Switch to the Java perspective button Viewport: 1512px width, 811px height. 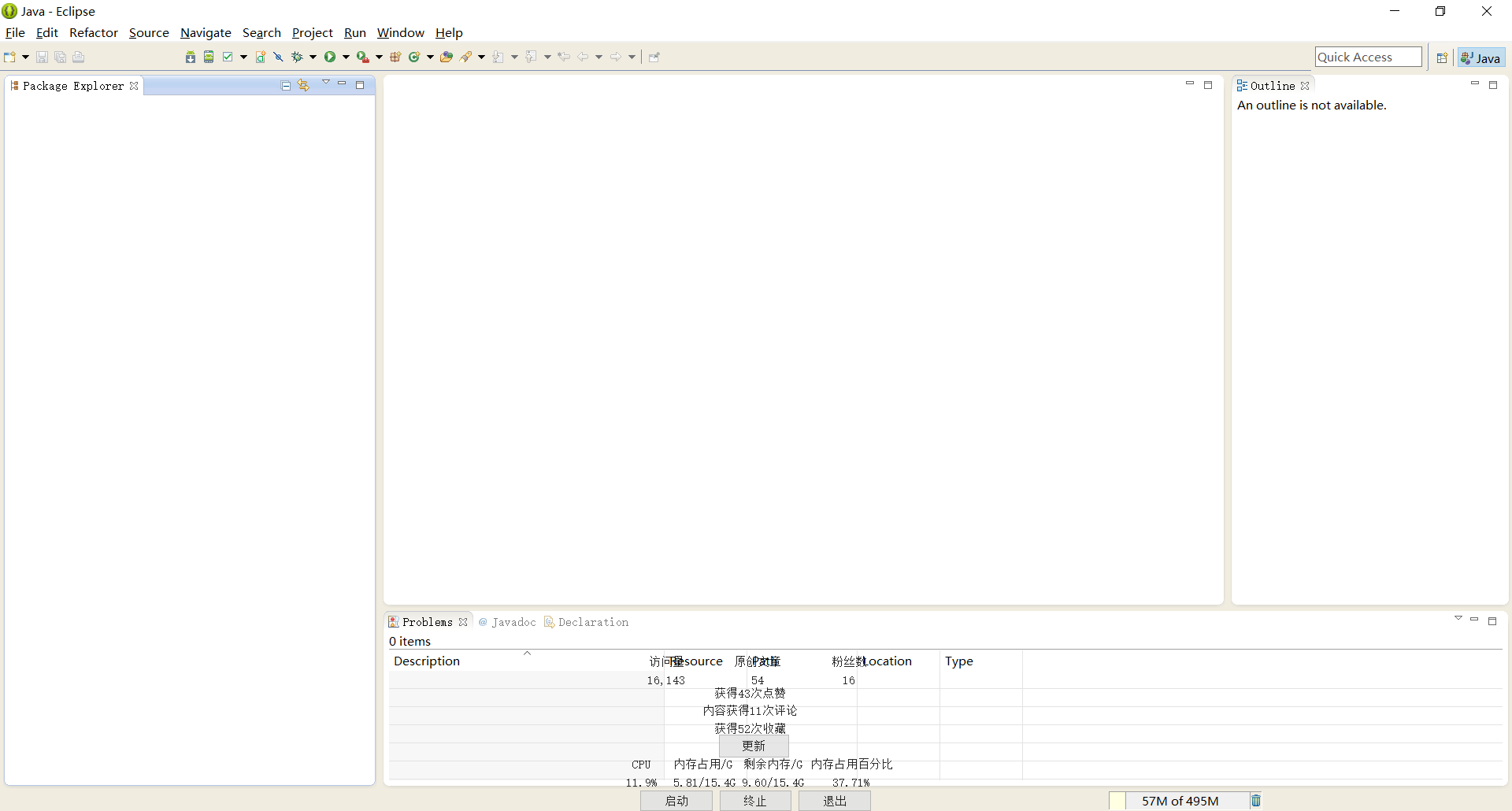click(1481, 57)
